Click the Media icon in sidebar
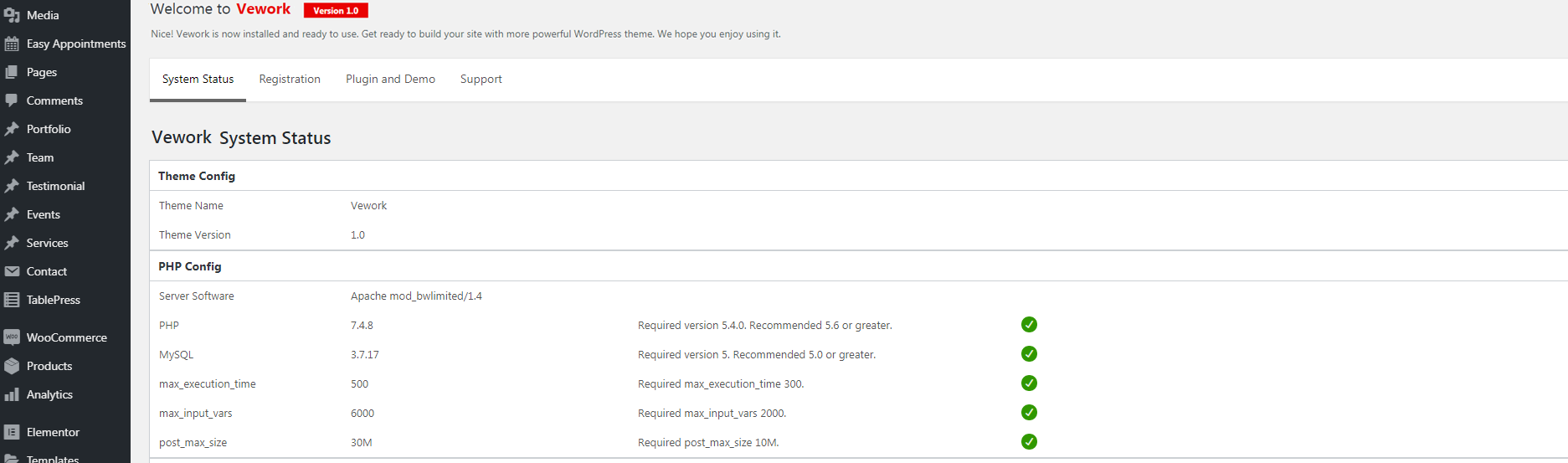Image resolution: width=1568 pixels, height=463 pixels. (x=12, y=15)
